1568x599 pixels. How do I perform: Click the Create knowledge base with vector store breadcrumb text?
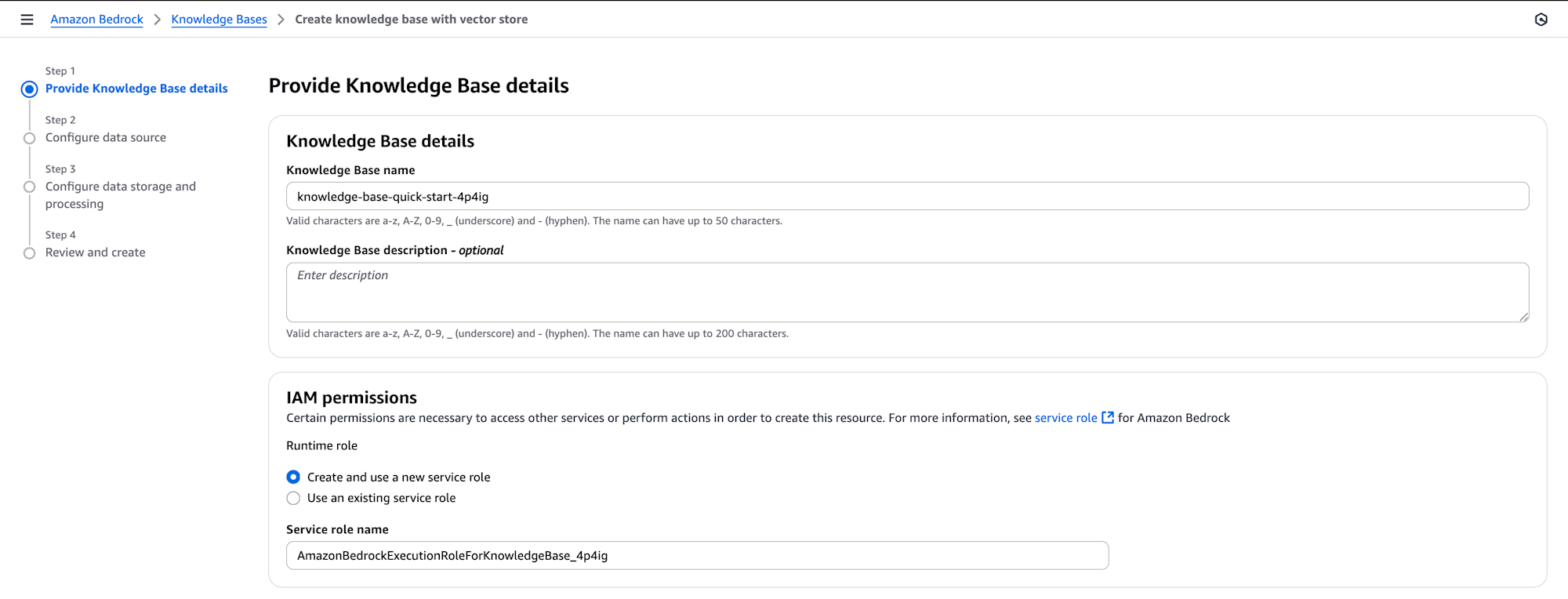click(x=411, y=20)
